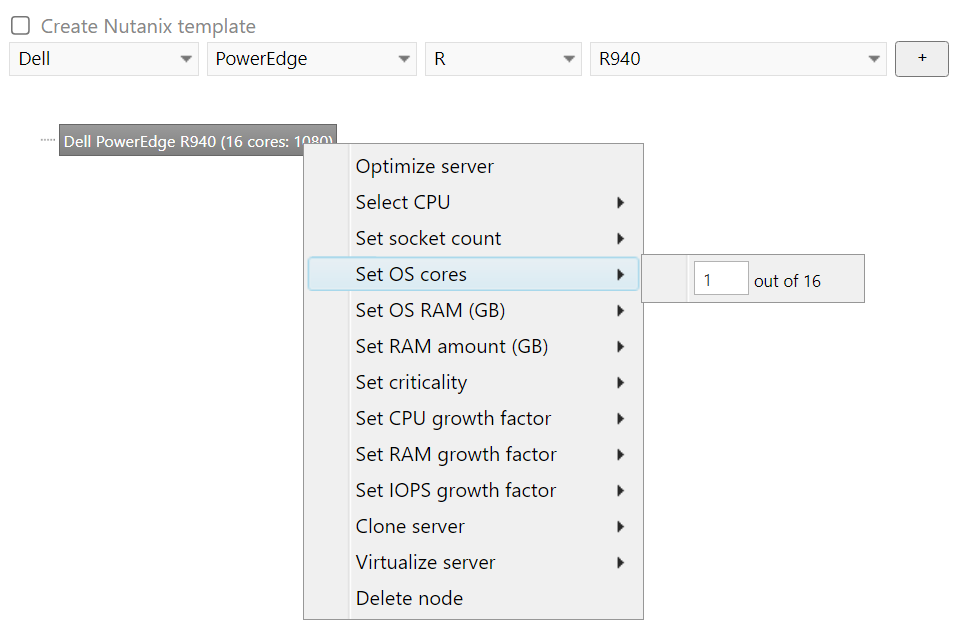
Task: Open the Dell manufacturer dropdown
Action: click(x=103, y=59)
